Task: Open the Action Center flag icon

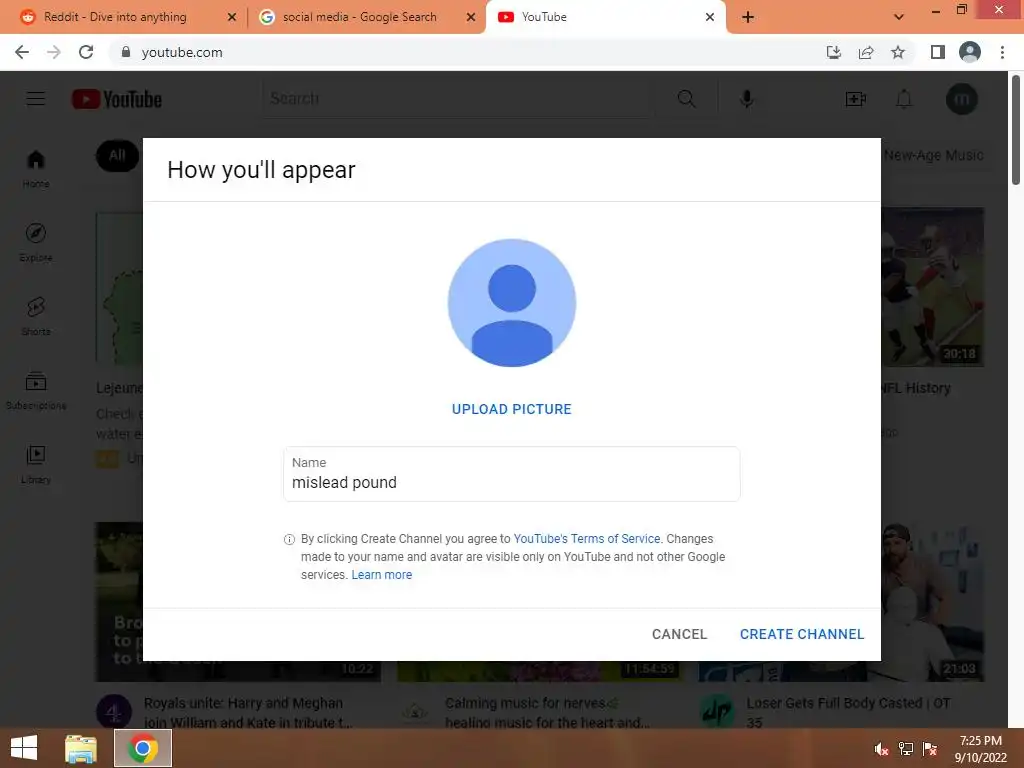Action: [930, 749]
